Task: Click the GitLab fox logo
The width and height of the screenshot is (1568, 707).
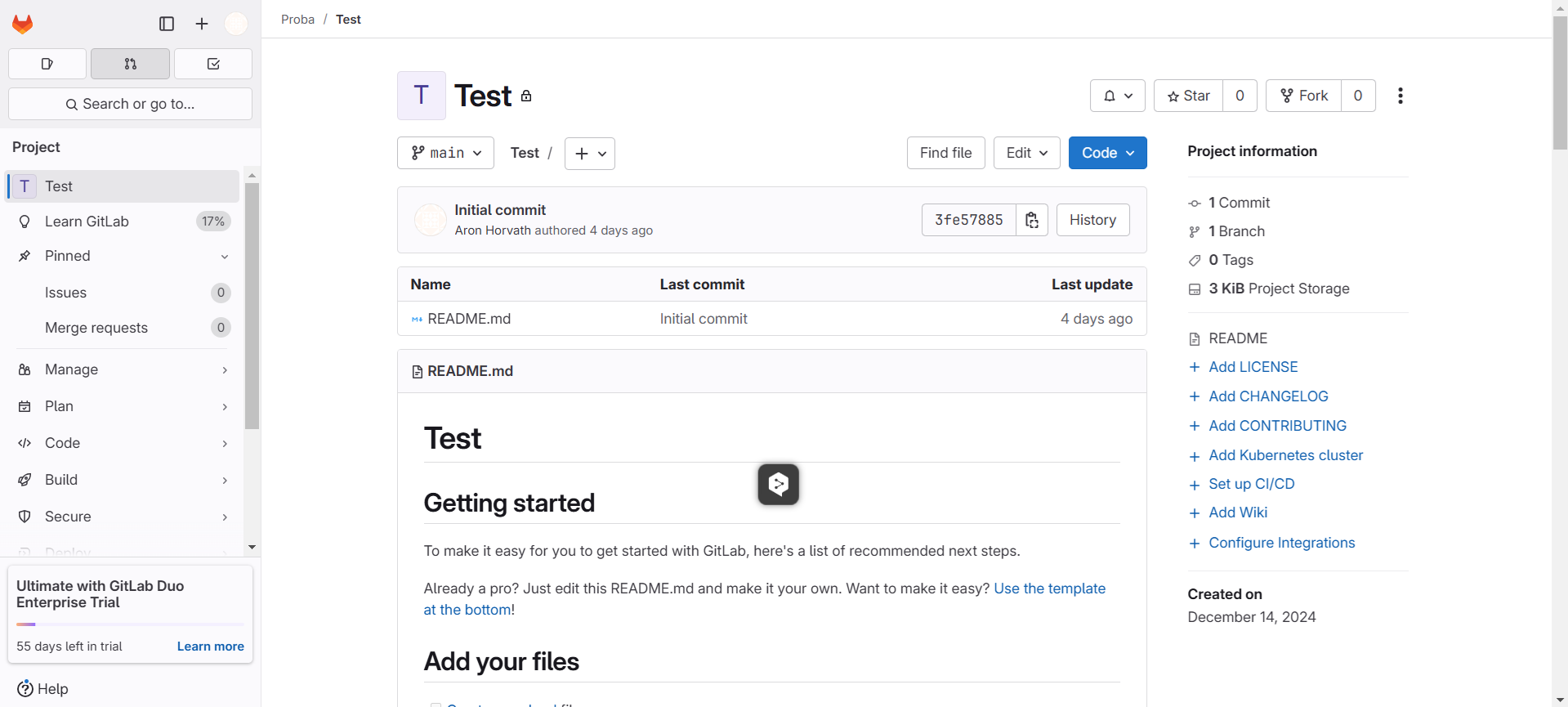Action: point(23,24)
